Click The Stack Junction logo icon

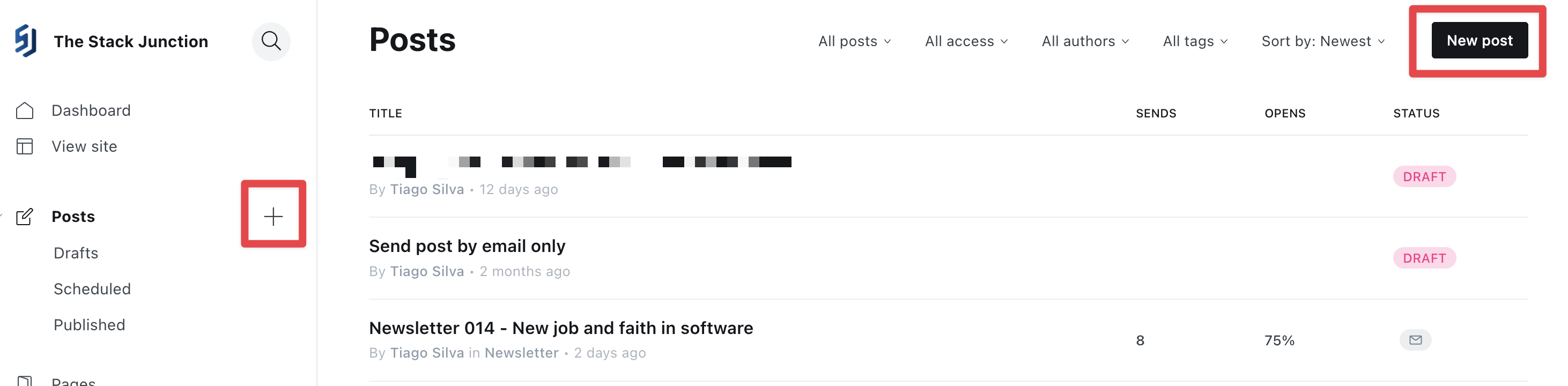26,41
